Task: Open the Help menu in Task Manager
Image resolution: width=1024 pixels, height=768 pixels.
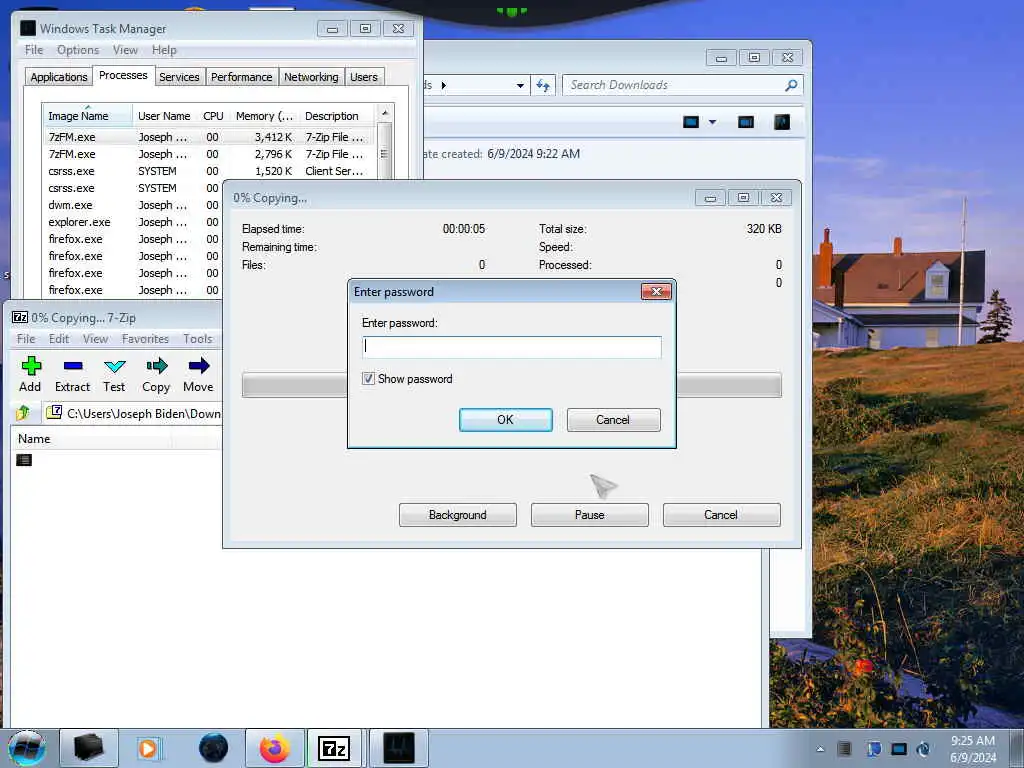Action: coord(164,50)
